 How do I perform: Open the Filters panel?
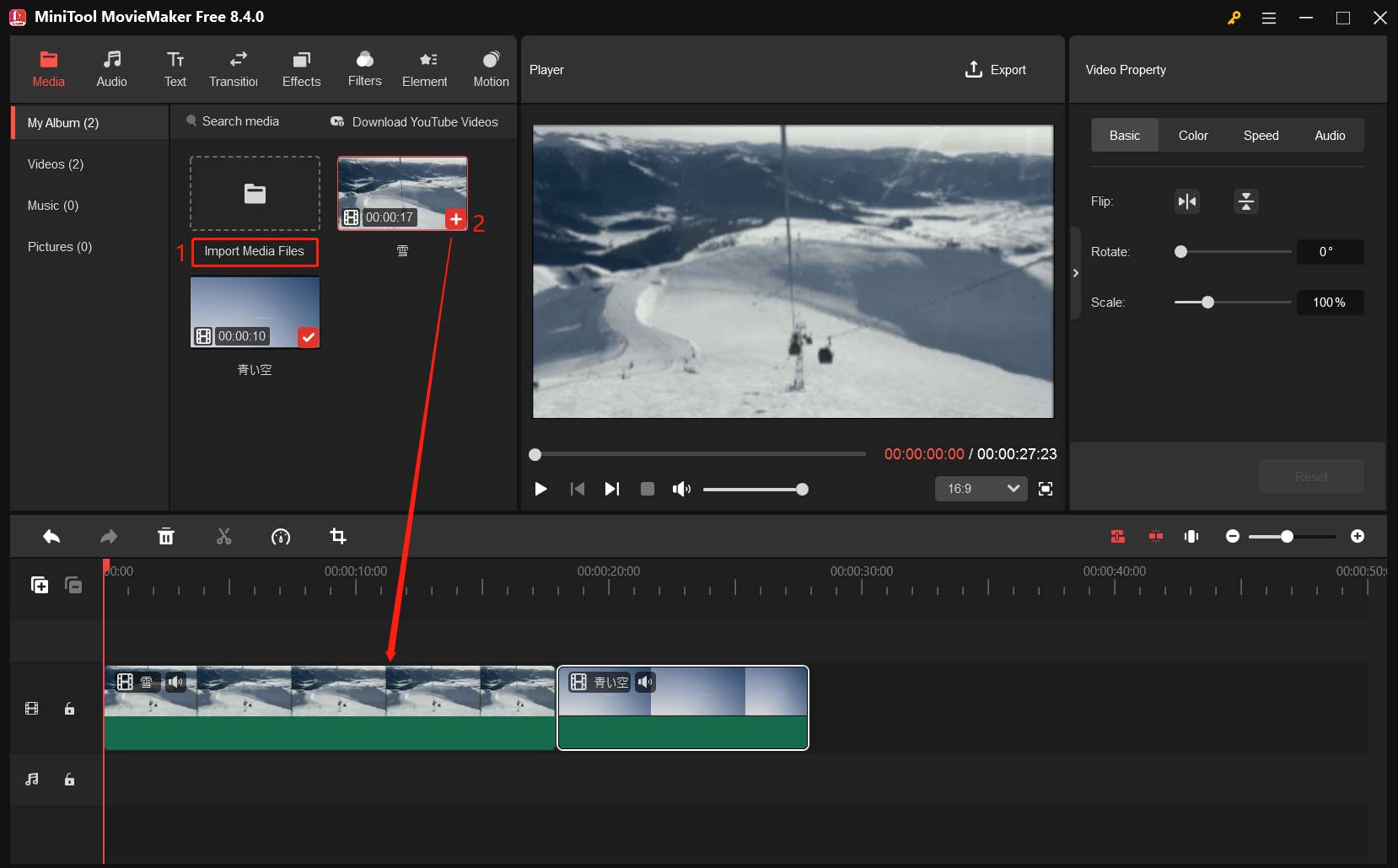(364, 67)
